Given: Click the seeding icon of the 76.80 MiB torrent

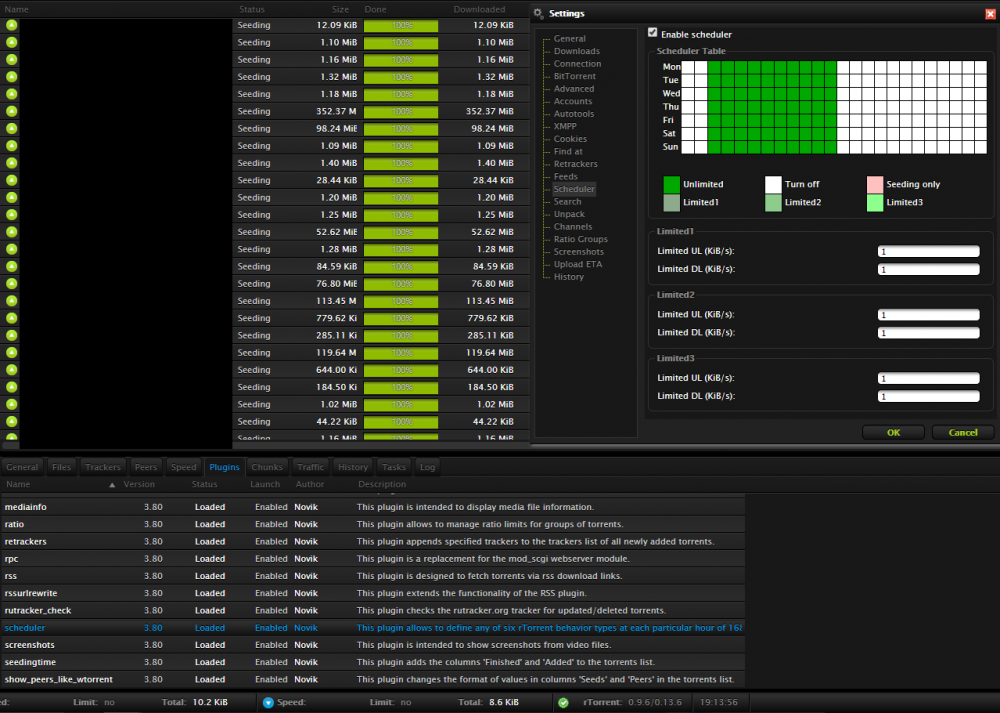Looking at the screenshot, I should click(x=11, y=283).
